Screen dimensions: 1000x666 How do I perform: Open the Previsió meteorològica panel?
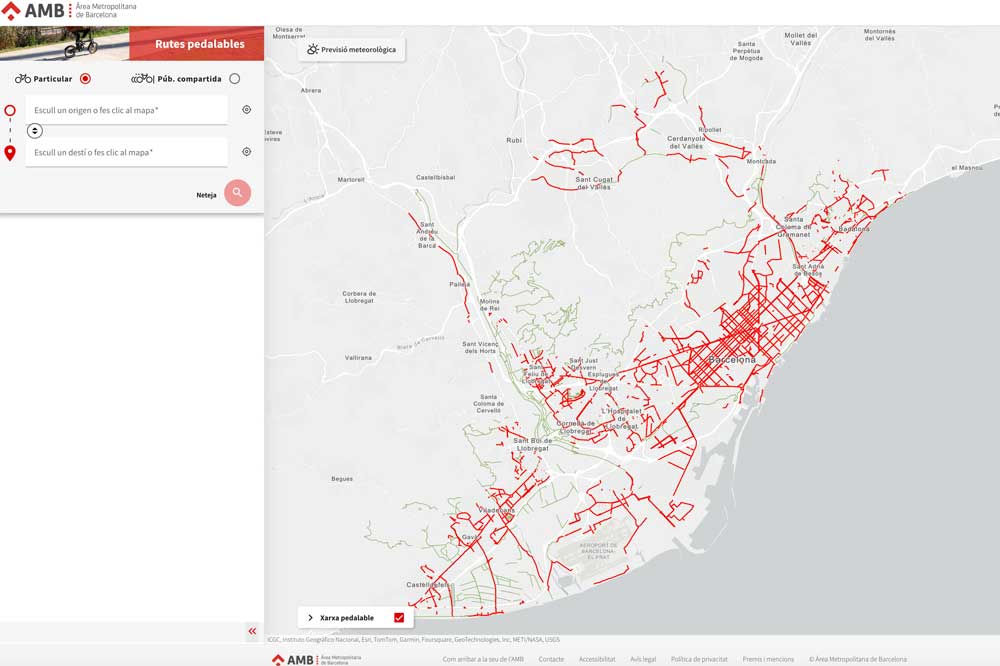351,49
